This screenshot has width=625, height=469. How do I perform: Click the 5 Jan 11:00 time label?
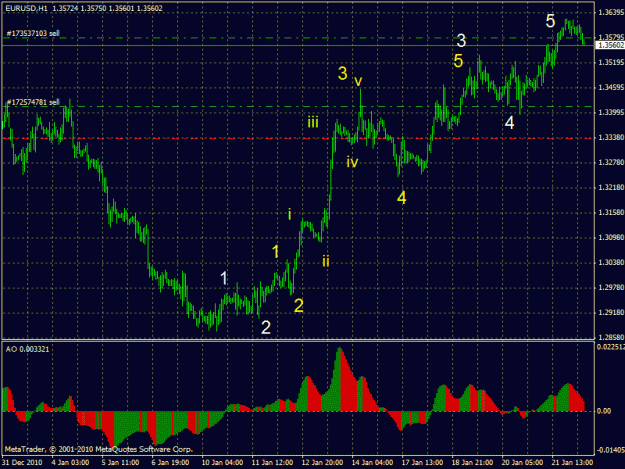point(120,463)
